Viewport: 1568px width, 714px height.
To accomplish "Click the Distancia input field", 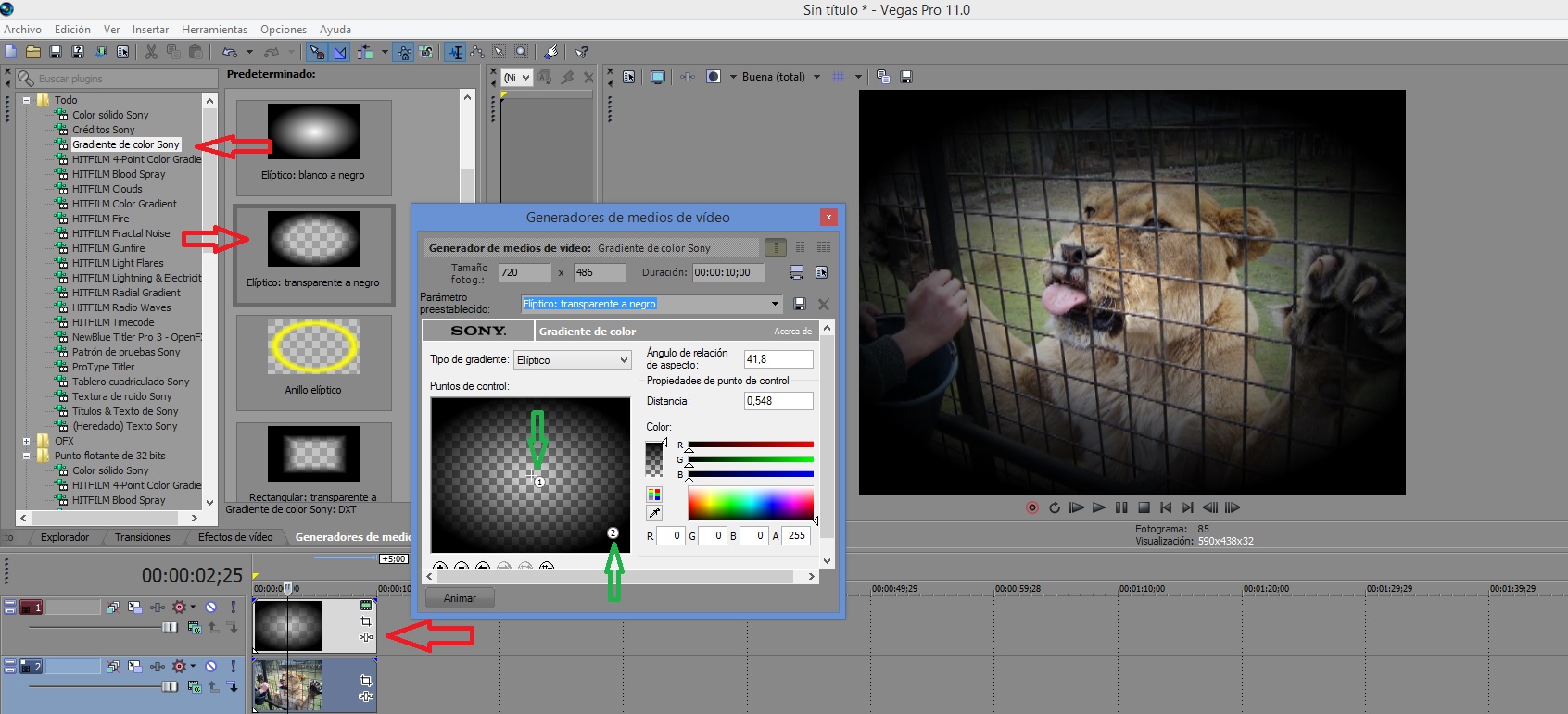I will (778, 401).
